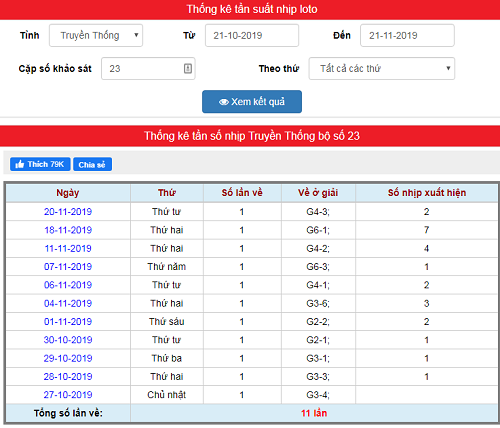Open the 28-10-2019 date link

click(x=68, y=377)
